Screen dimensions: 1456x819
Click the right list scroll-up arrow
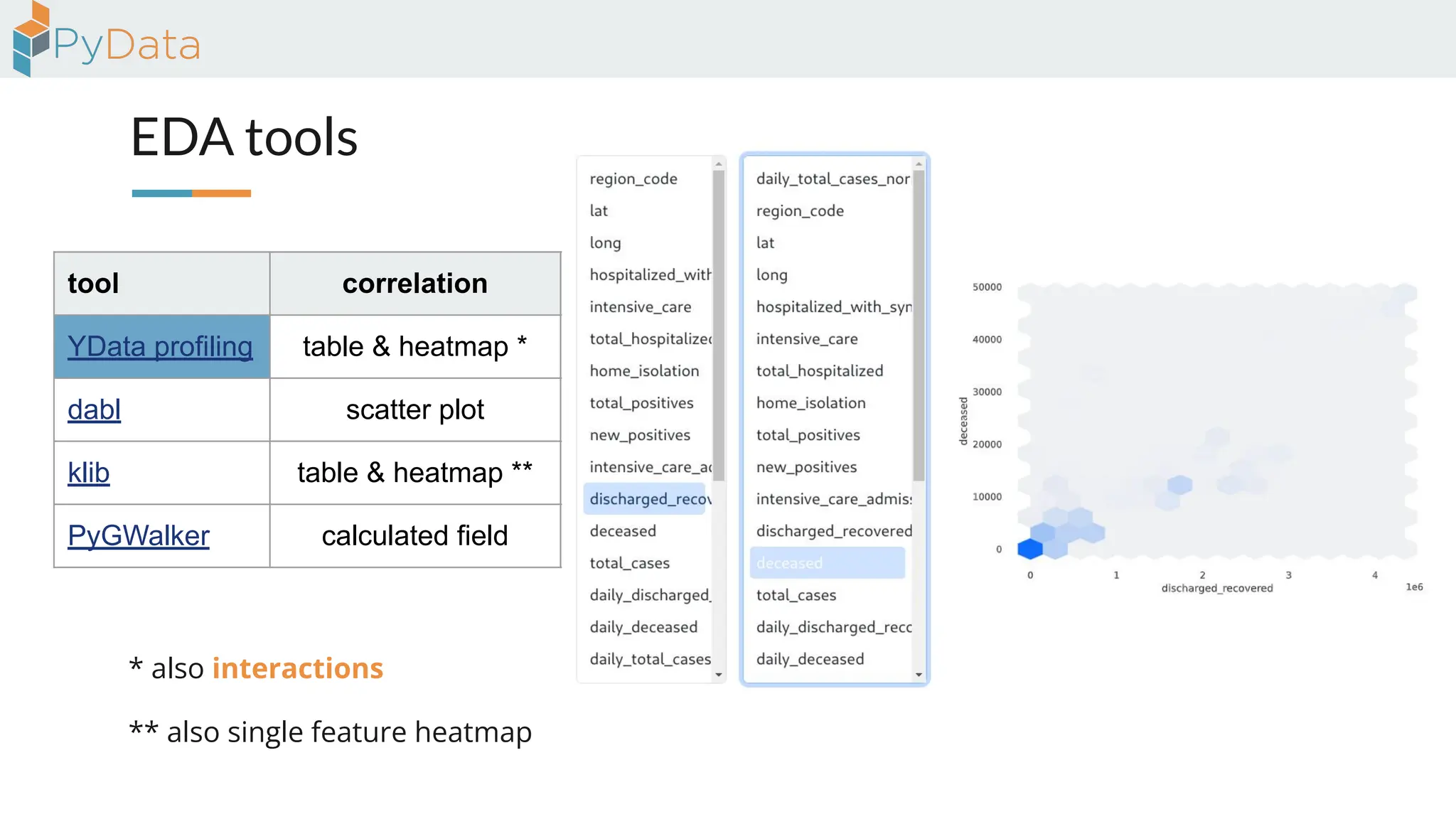tap(919, 164)
